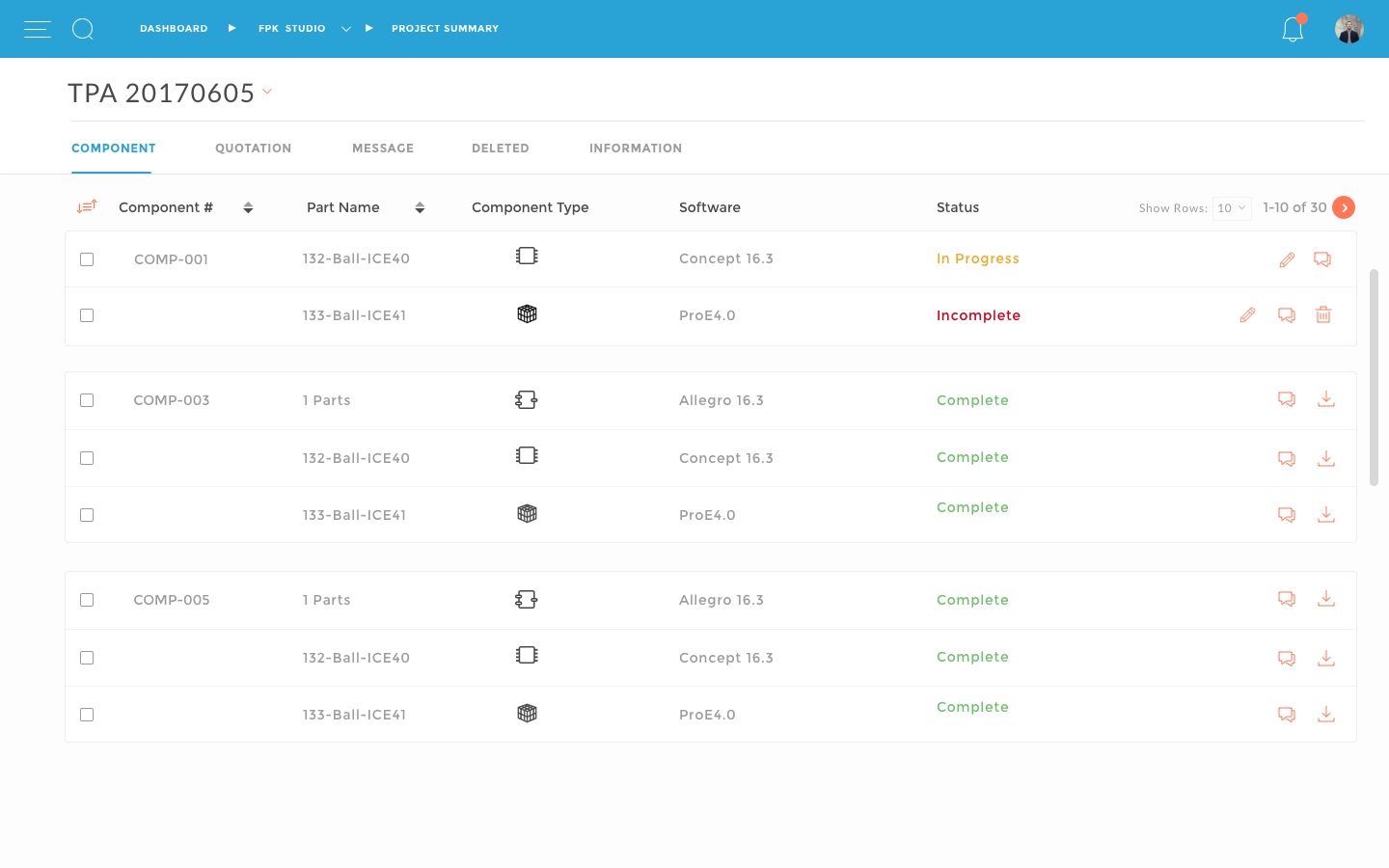Open the Deleted tab
This screenshot has height=868, width=1389.
tap(500, 149)
